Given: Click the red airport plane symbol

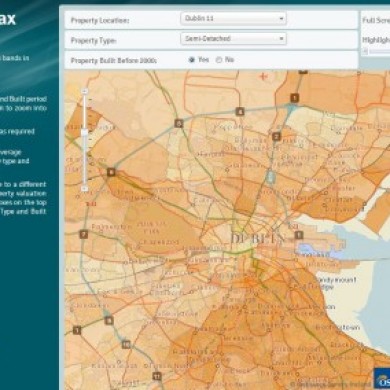Looking at the screenshot, I should 264,77.
